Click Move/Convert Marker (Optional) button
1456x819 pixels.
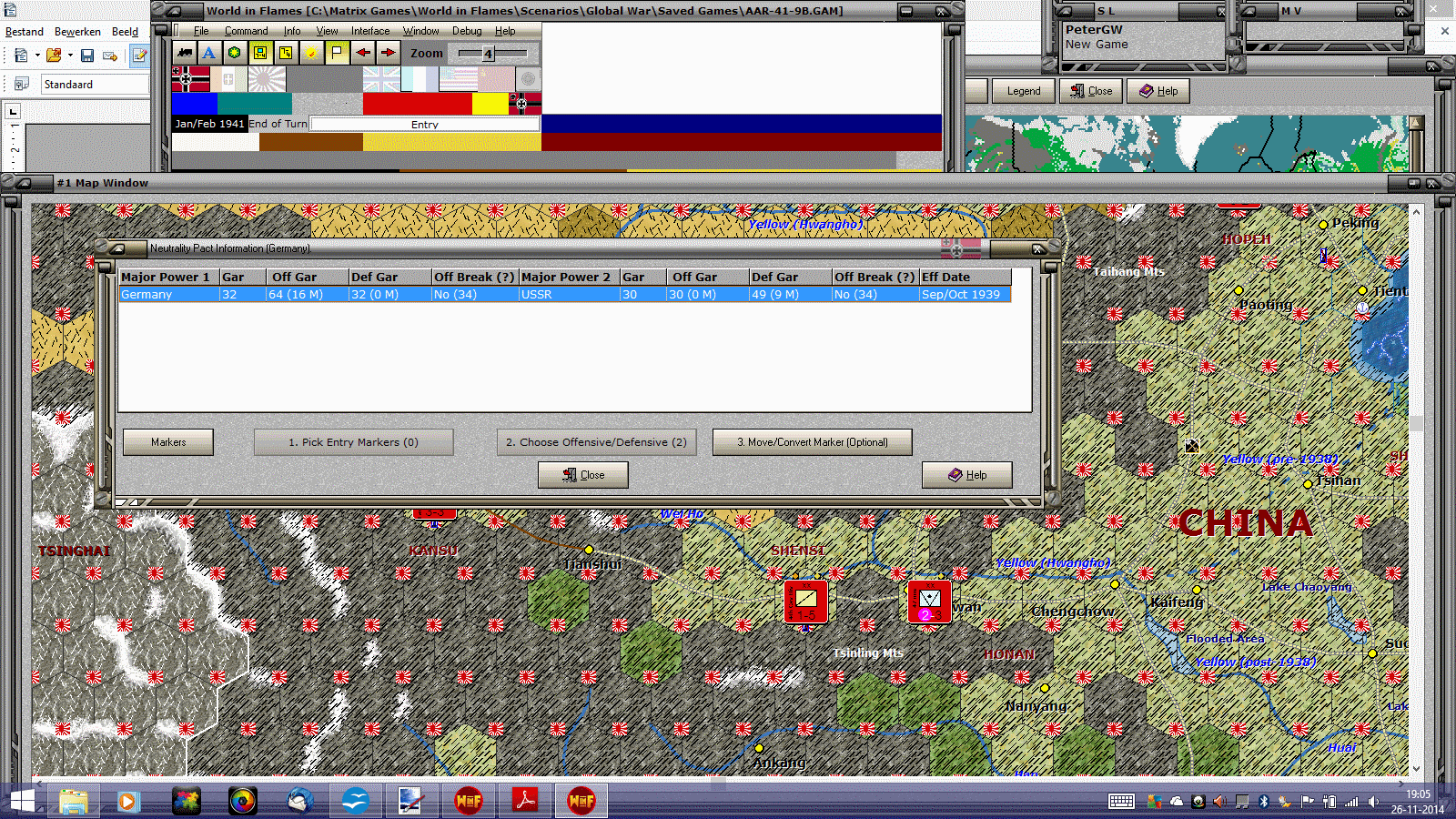click(x=813, y=442)
